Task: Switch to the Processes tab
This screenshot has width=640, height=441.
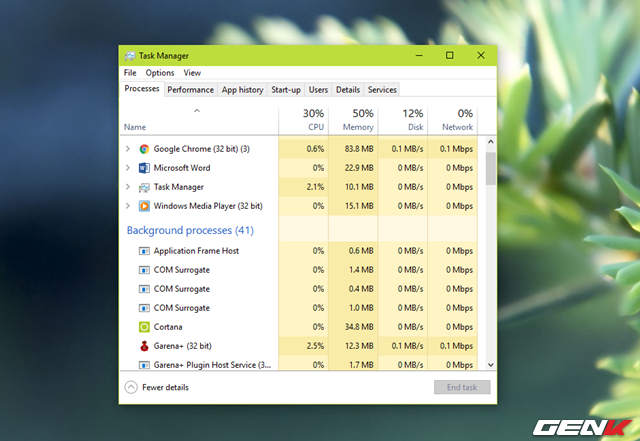Action: pyautogui.click(x=142, y=89)
